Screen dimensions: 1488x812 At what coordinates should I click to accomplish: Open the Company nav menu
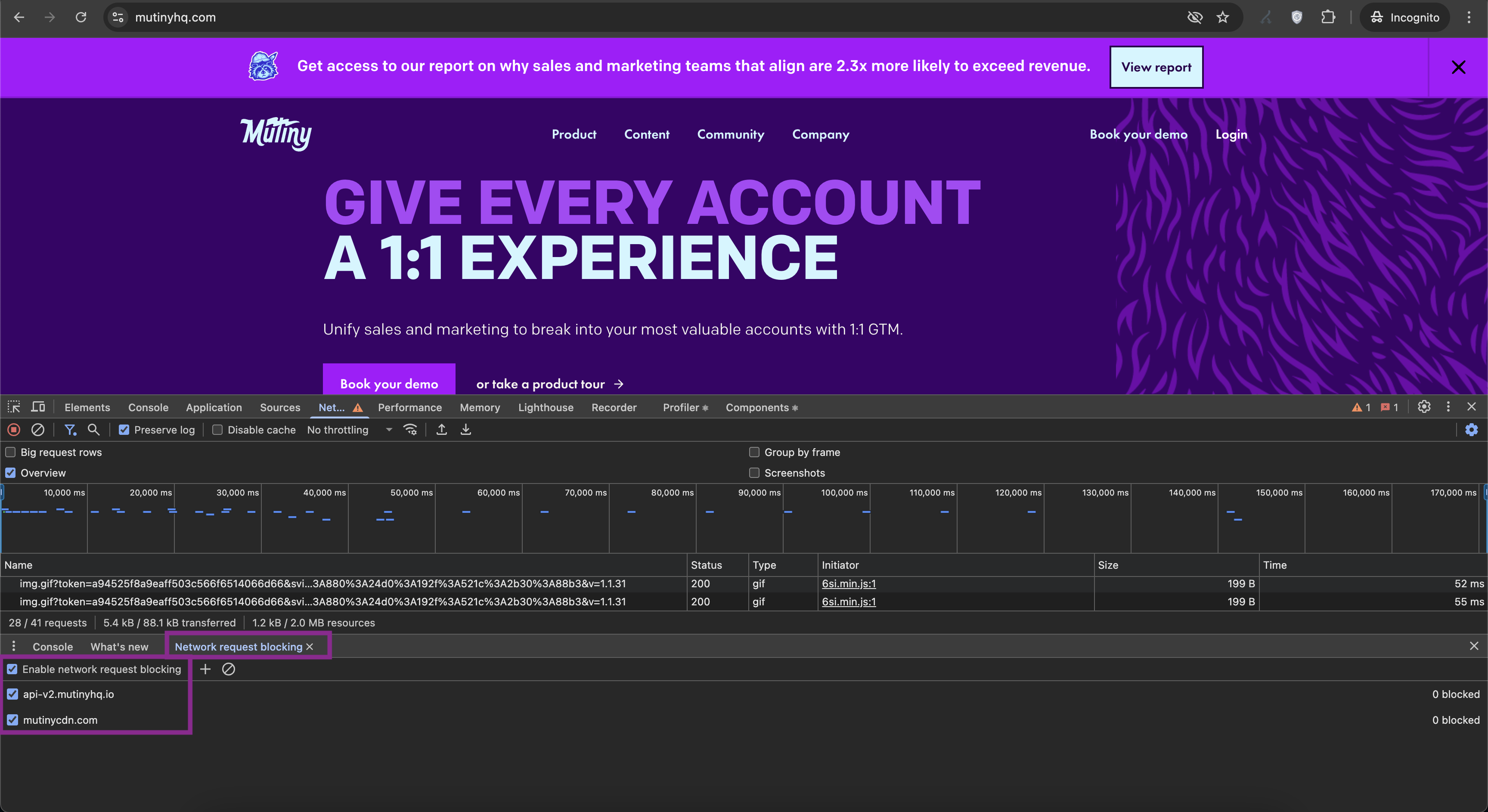pos(820,135)
